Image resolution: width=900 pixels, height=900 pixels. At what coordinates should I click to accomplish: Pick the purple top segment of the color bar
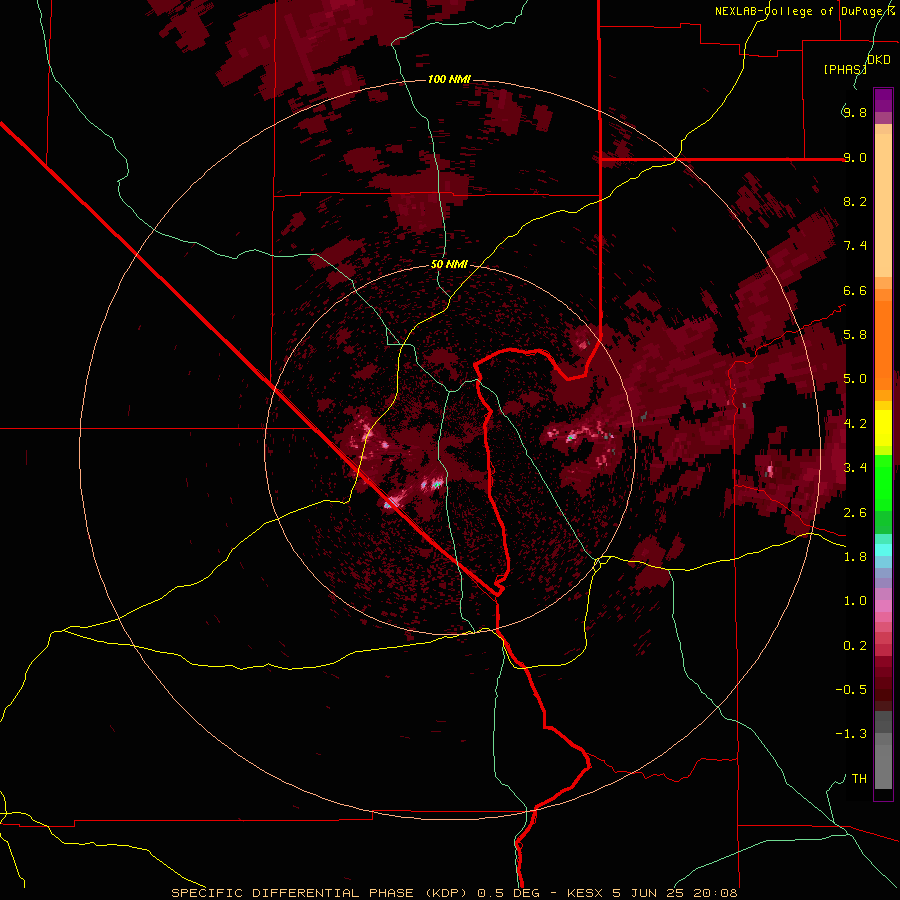883,100
